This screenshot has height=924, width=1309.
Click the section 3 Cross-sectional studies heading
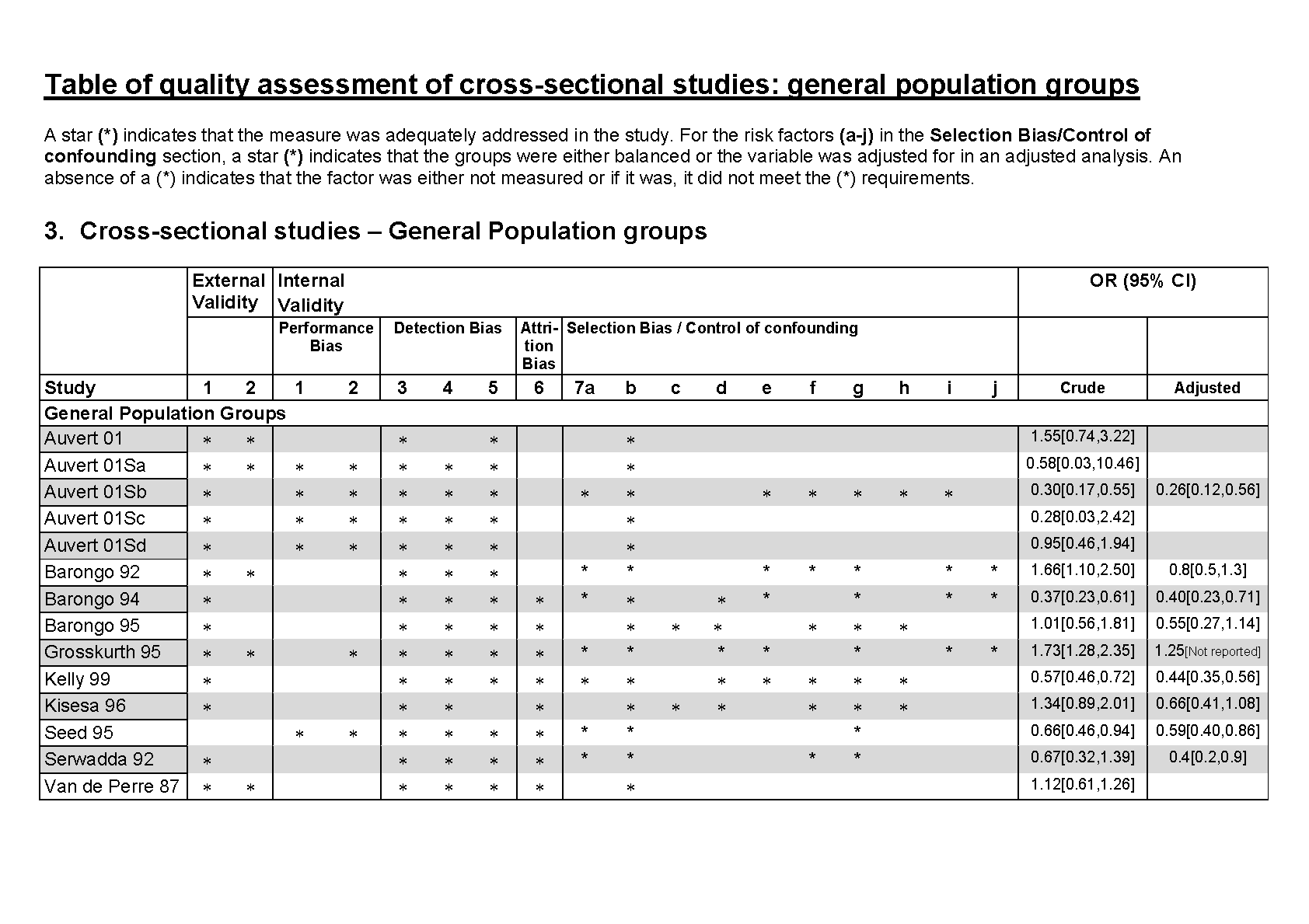tap(375, 231)
